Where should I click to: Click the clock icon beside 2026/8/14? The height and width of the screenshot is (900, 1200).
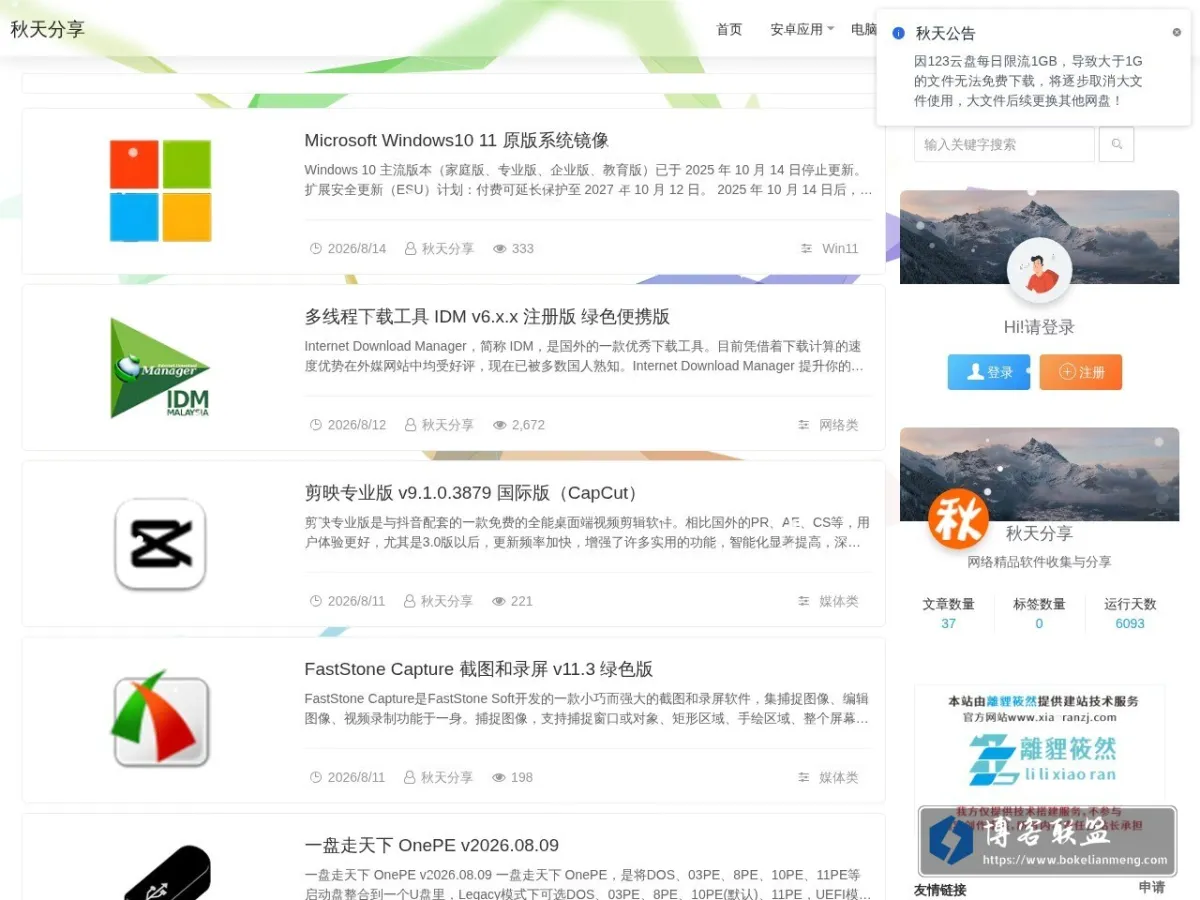pos(316,249)
